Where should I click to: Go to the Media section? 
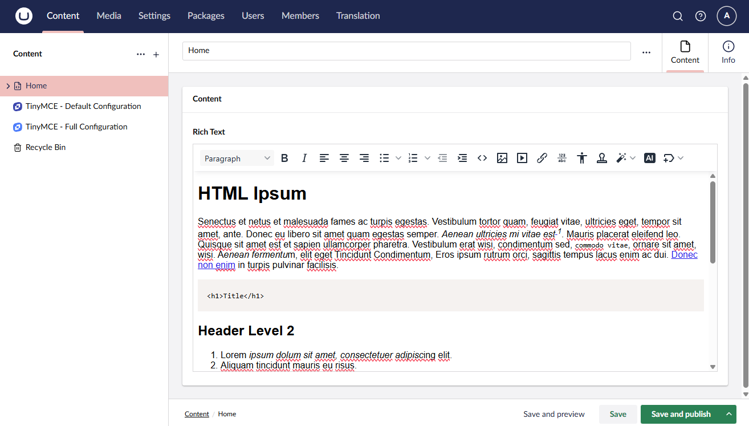click(109, 16)
